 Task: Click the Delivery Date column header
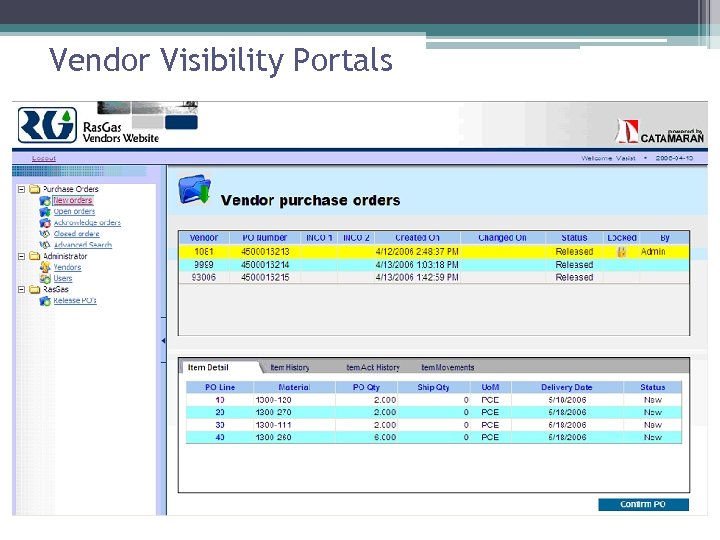(x=567, y=387)
